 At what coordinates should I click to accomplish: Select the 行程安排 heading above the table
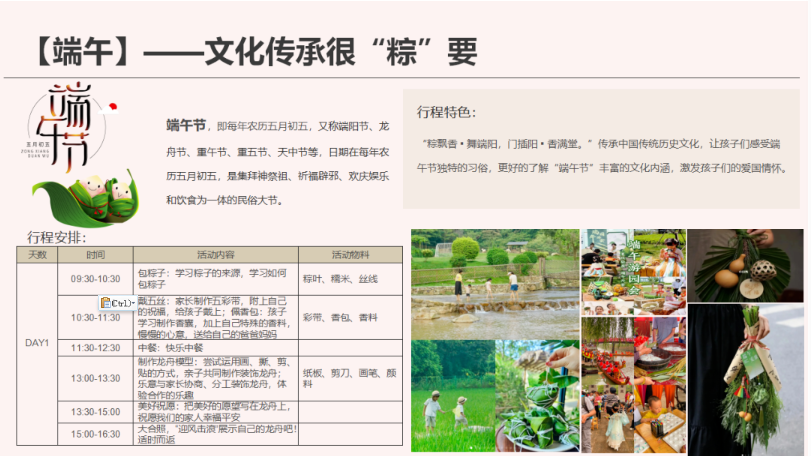point(57,238)
